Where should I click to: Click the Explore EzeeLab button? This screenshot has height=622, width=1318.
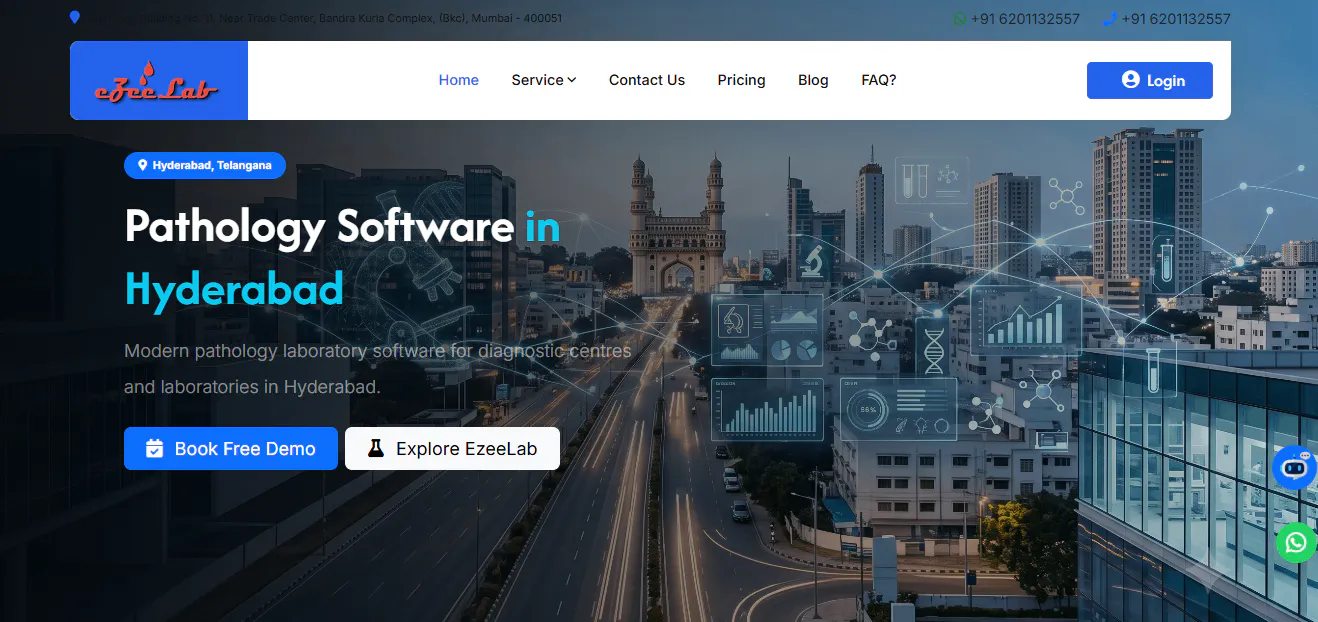click(452, 449)
